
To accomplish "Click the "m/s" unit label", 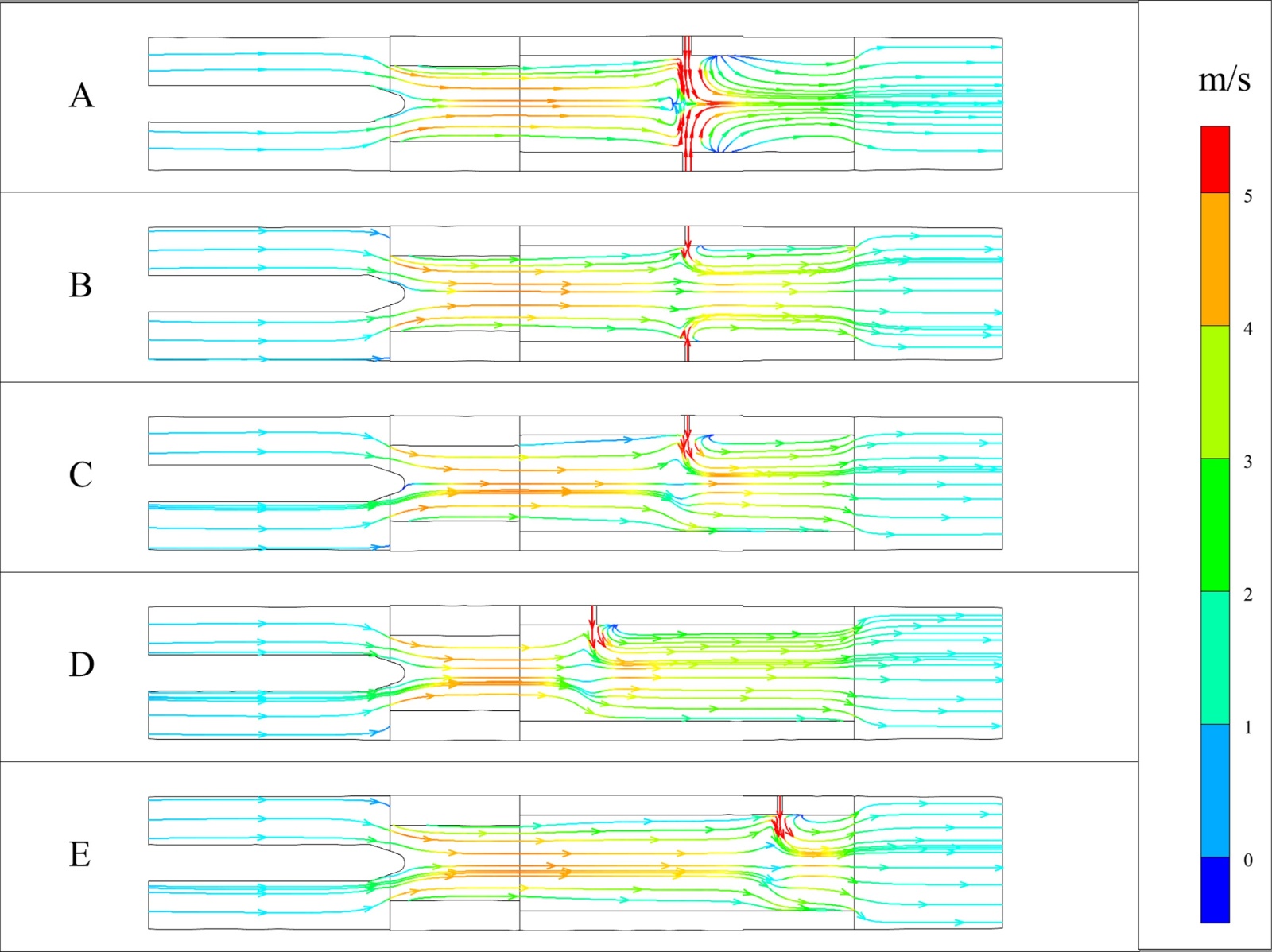I will 1224,79.
